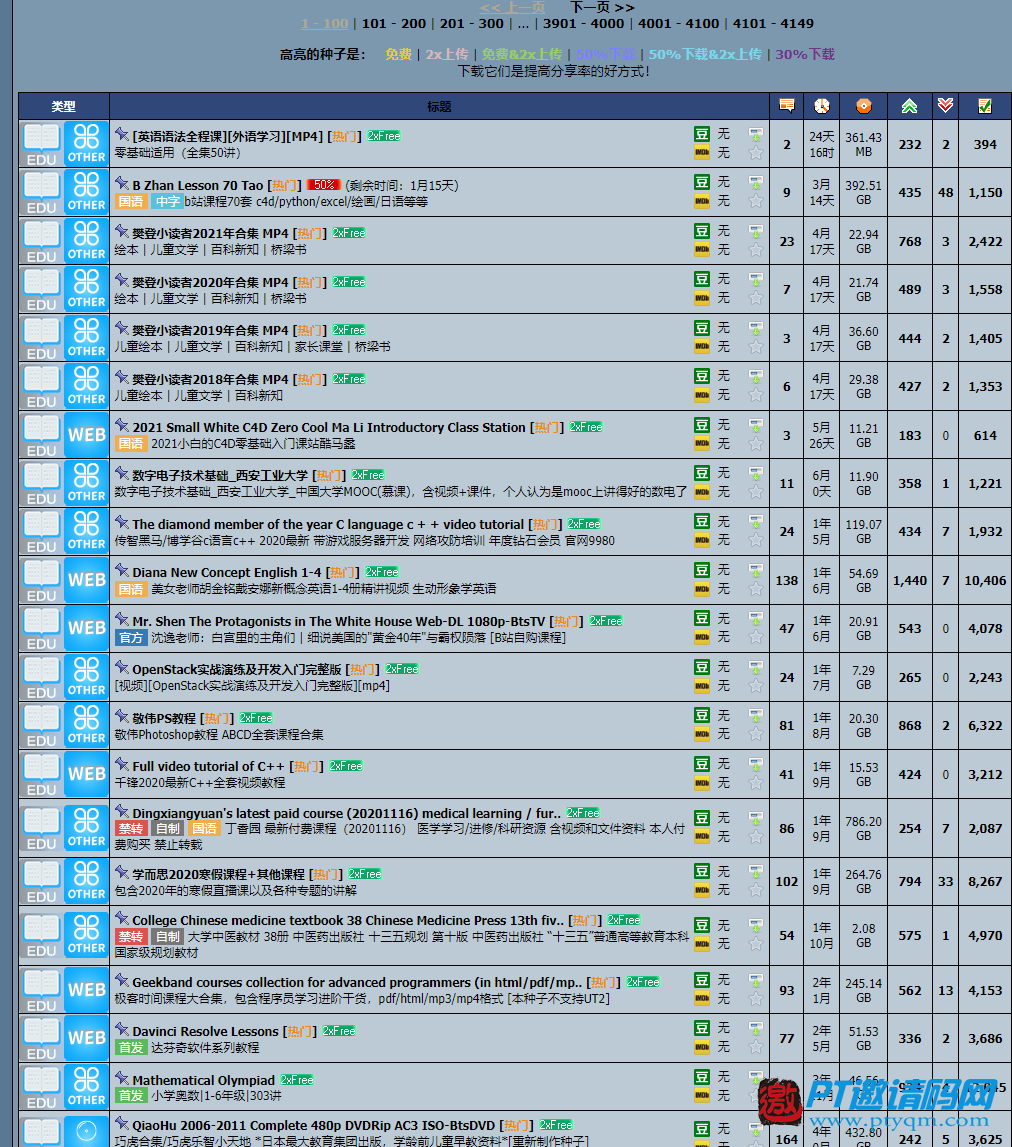1012x1147 pixels.
Task: Open Douban icon for B Zhan Lesson 70 Tao
Action: tap(702, 182)
